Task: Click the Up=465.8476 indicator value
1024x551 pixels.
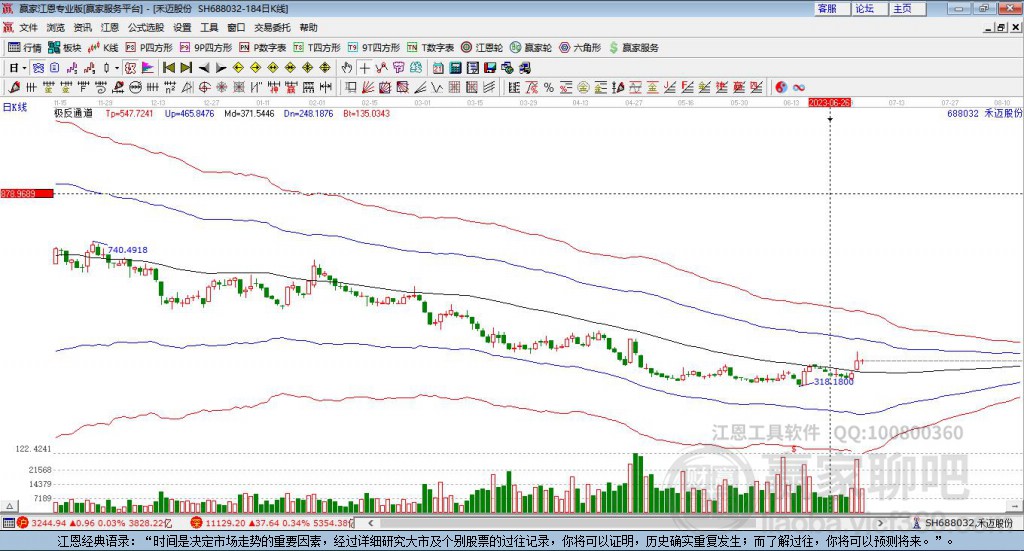Action: pyautogui.click(x=189, y=114)
